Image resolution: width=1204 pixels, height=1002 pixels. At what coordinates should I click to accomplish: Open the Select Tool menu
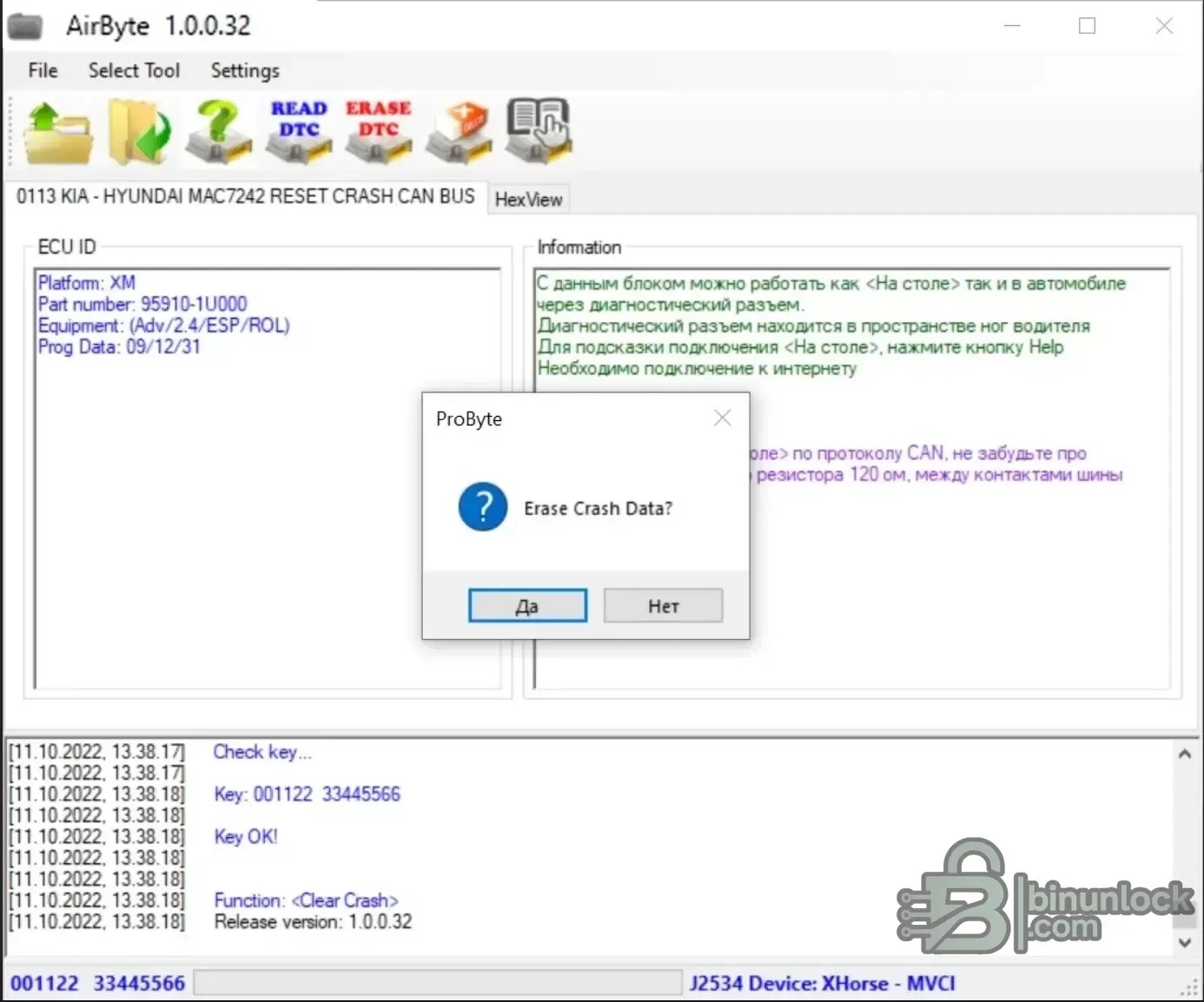click(x=134, y=70)
